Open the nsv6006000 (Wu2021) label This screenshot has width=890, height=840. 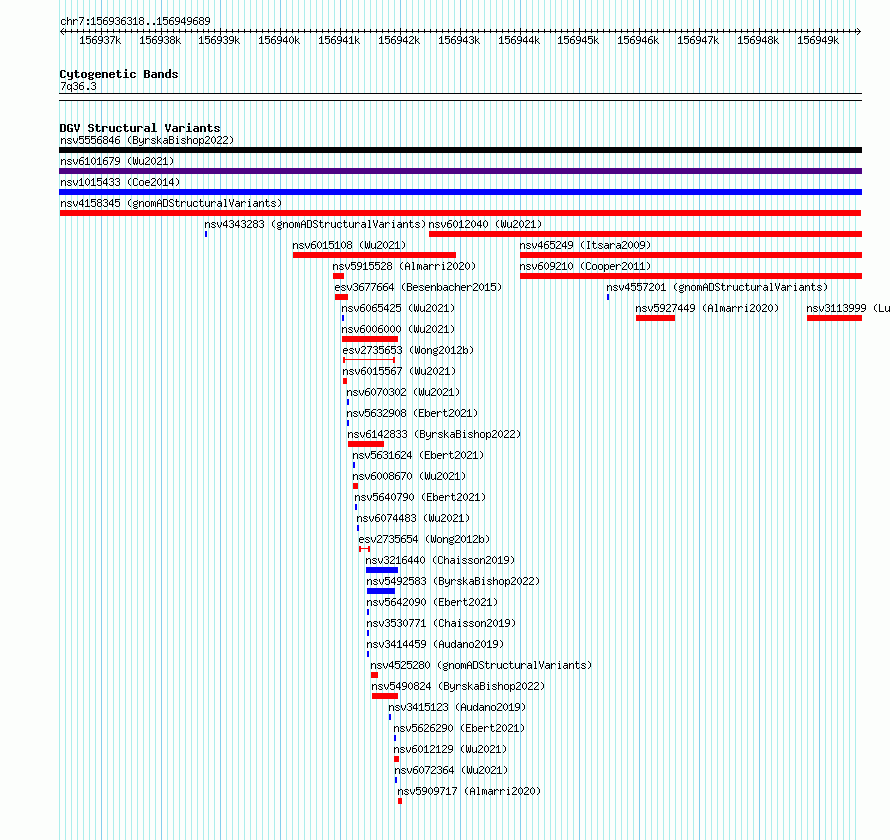point(398,329)
